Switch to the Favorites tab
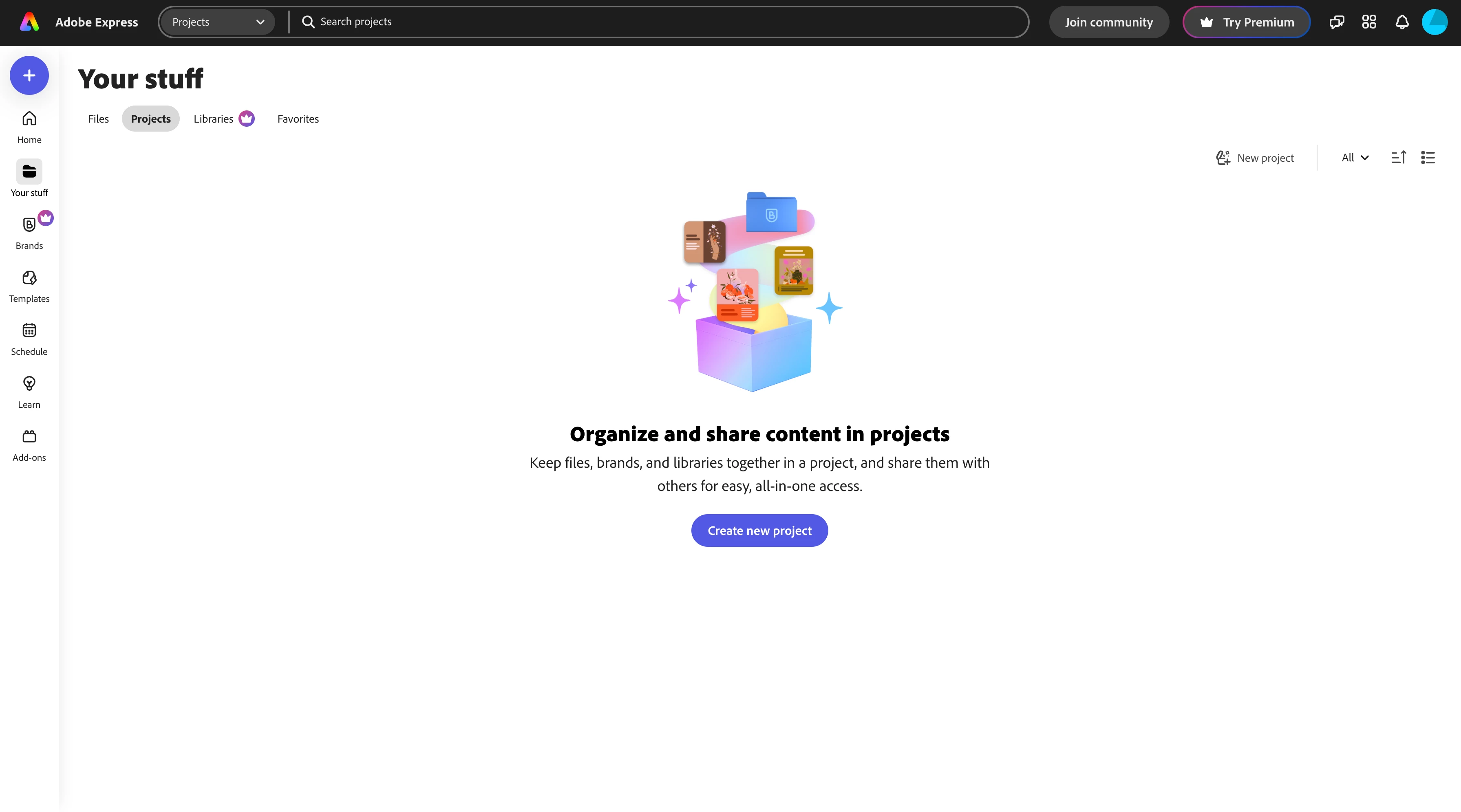 tap(298, 119)
